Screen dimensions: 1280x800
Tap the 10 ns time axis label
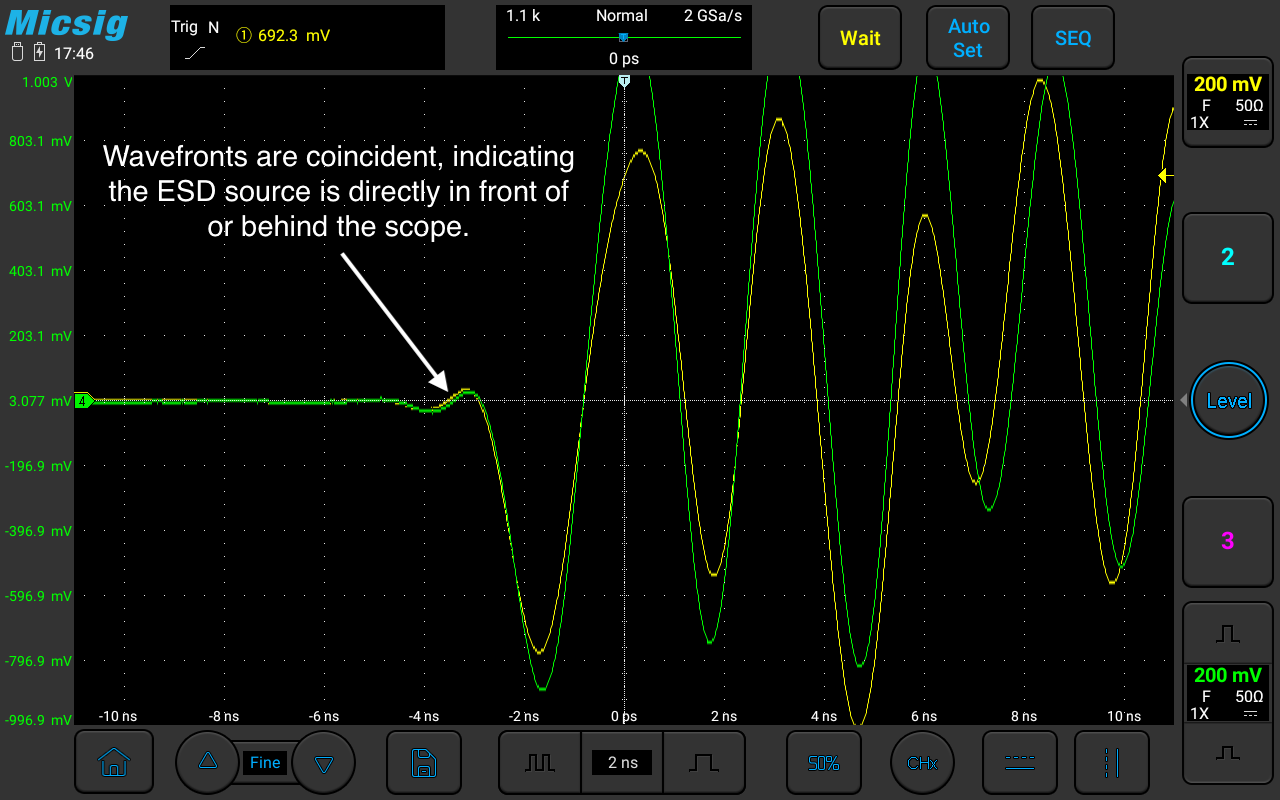[x=1124, y=716]
